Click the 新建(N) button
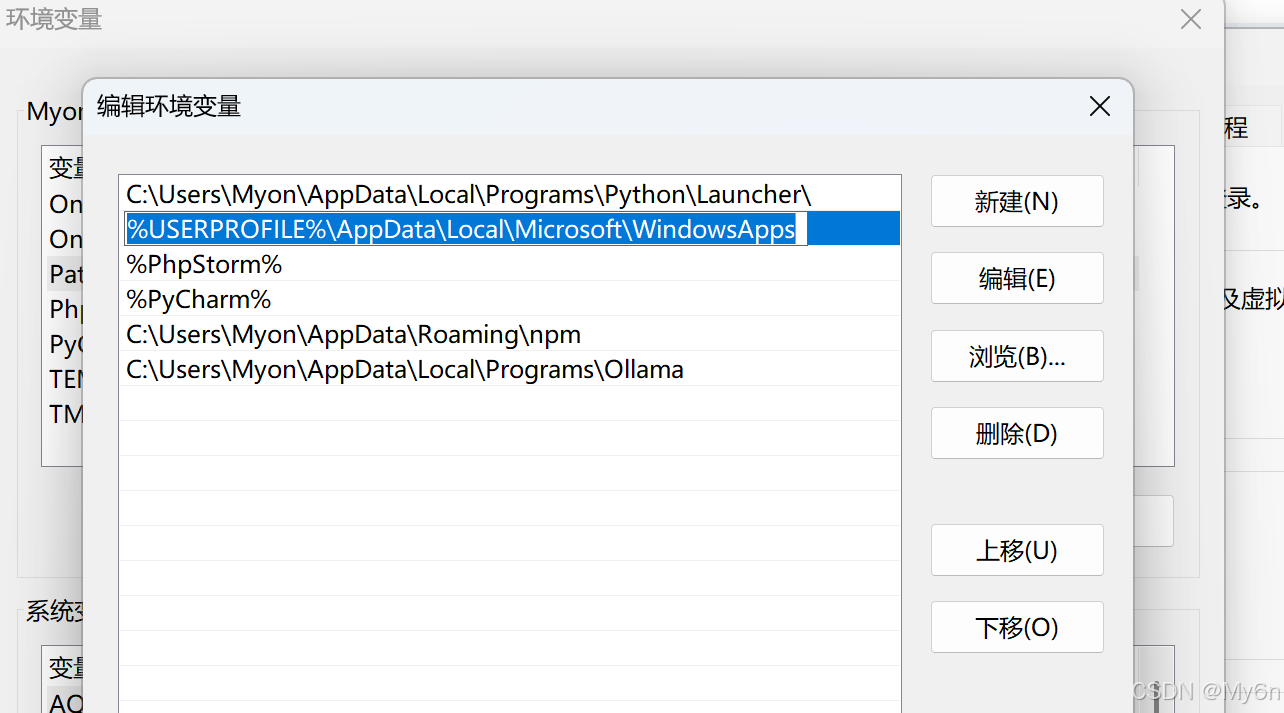Viewport: 1284px width, 713px height. click(x=1017, y=201)
